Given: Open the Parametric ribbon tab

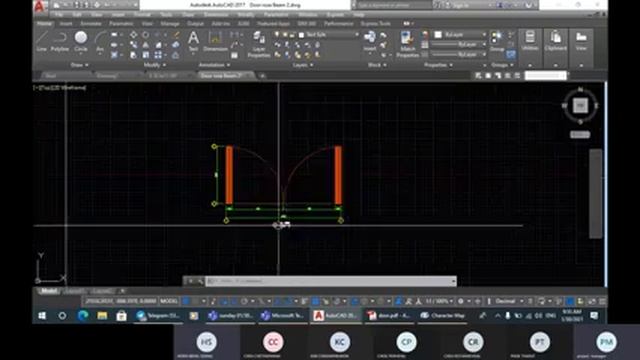Looking at the screenshot, I should pyautogui.click(x=121, y=24).
